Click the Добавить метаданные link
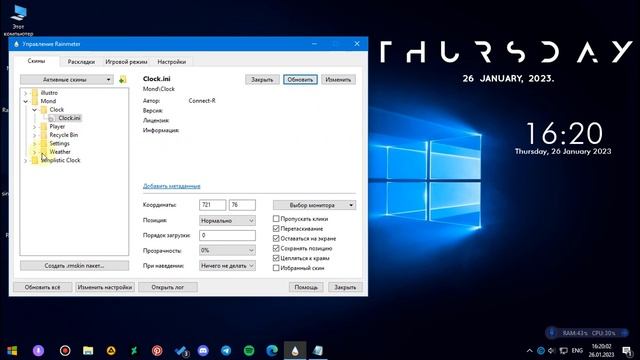 pos(171,186)
